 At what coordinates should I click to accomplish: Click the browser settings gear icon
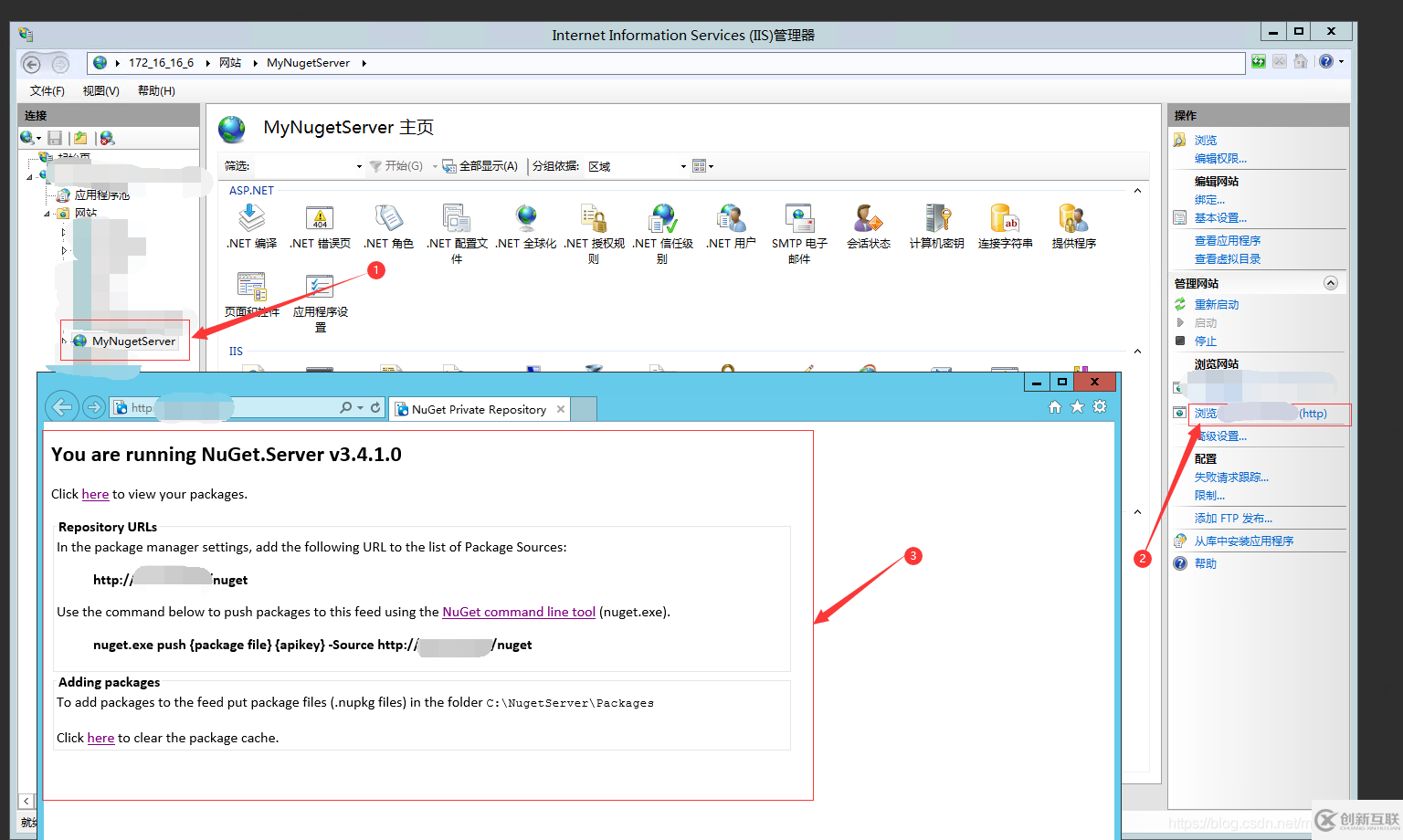1100,407
